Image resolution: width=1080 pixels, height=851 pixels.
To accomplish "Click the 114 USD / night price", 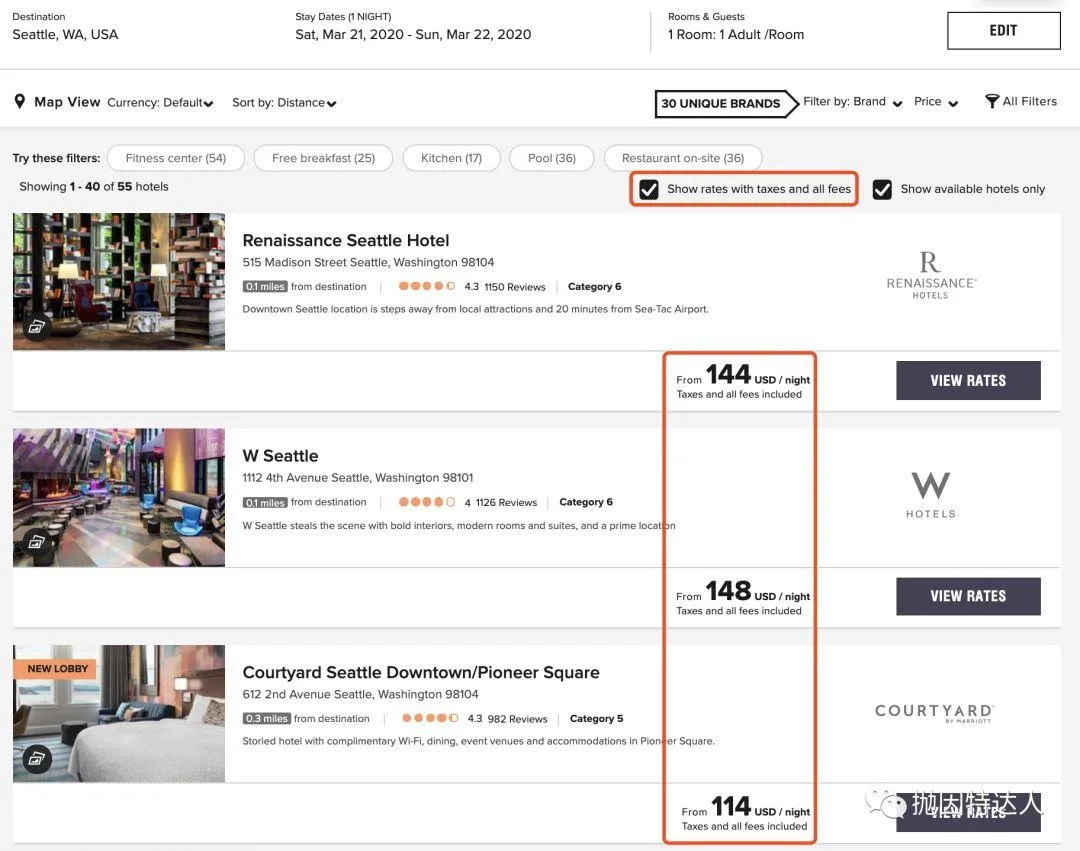I will pyautogui.click(x=746, y=808).
